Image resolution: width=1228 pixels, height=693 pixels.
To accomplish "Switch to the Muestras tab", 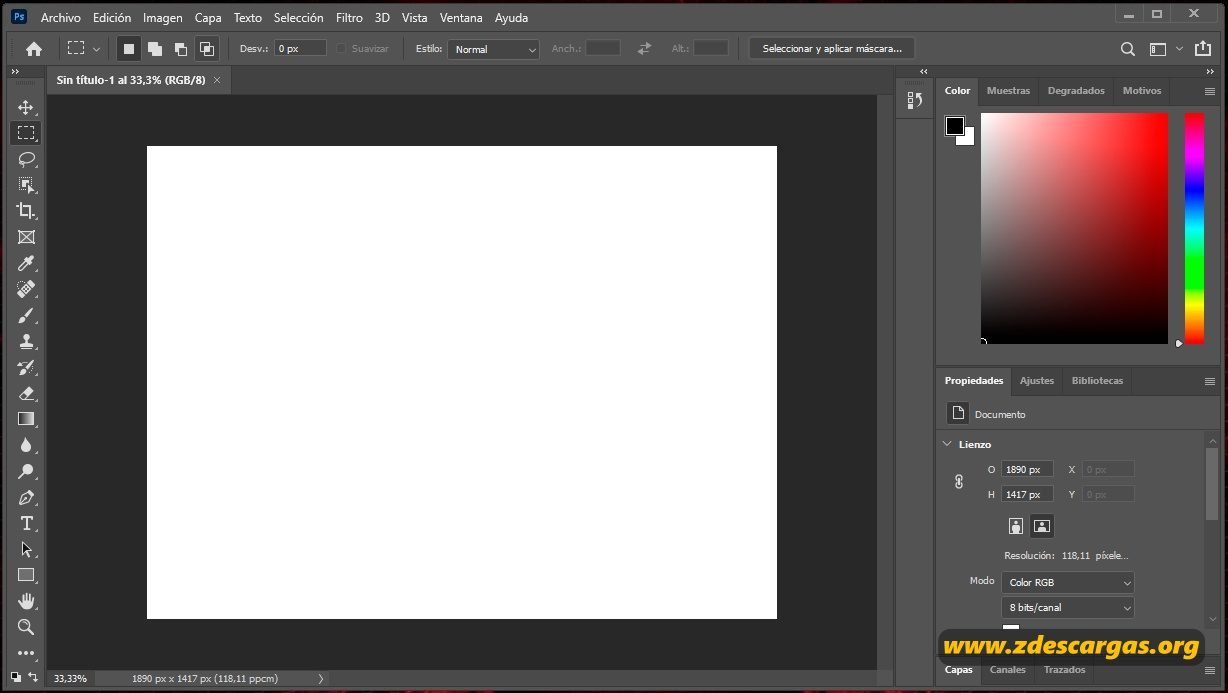I will coord(1008,90).
